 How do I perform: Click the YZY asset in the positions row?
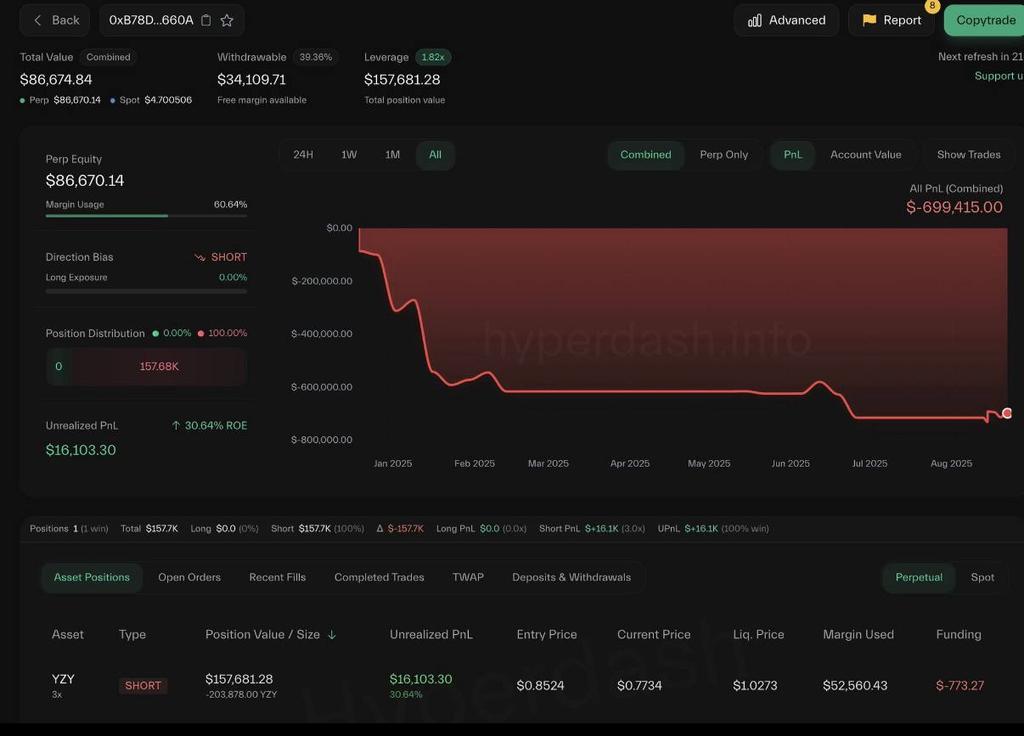click(x=63, y=679)
